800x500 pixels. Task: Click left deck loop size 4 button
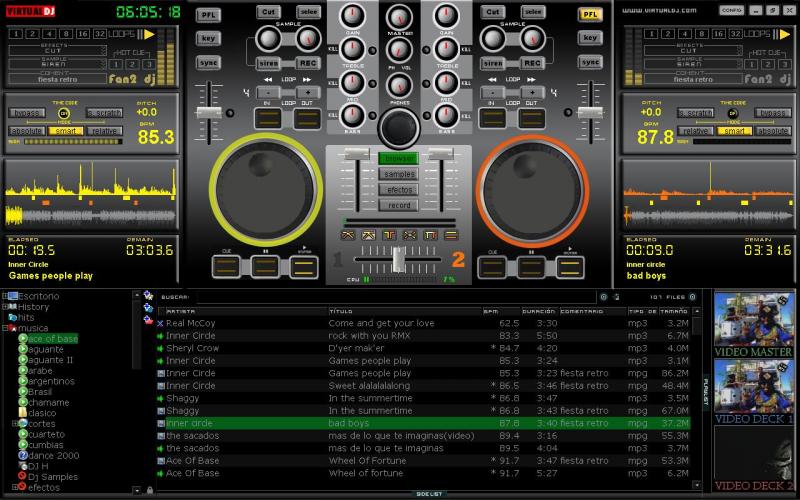[x=49, y=34]
